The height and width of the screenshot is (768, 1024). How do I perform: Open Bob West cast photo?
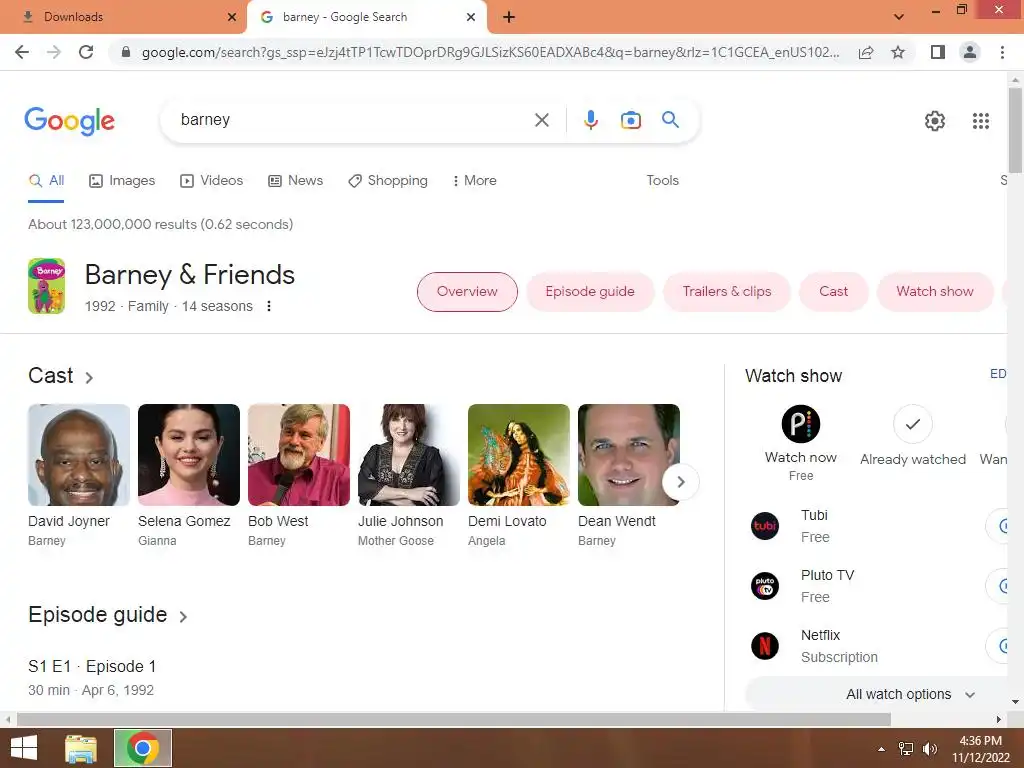pyautogui.click(x=298, y=455)
